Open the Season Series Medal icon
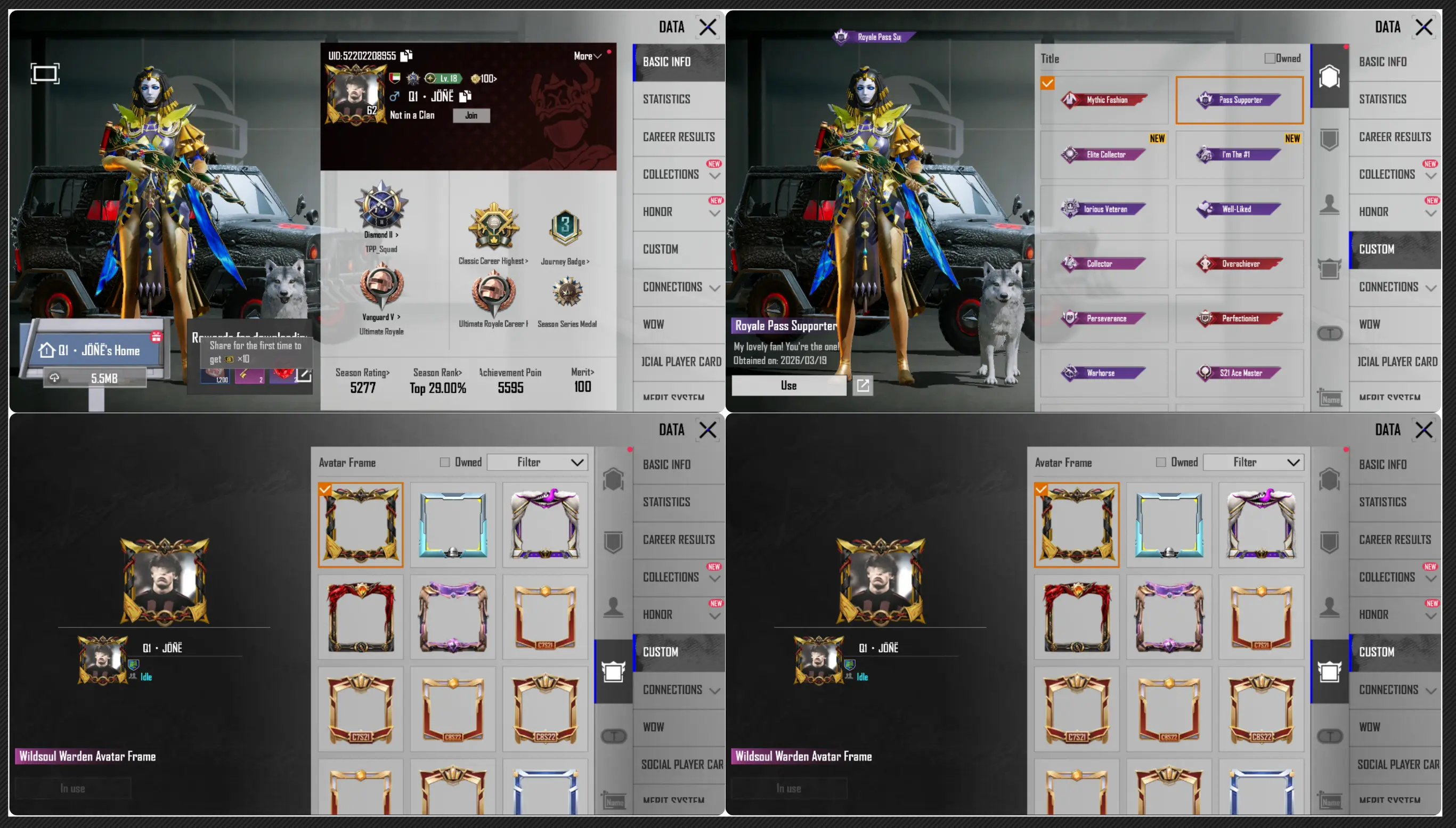This screenshot has width=1456, height=828. [x=567, y=292]
